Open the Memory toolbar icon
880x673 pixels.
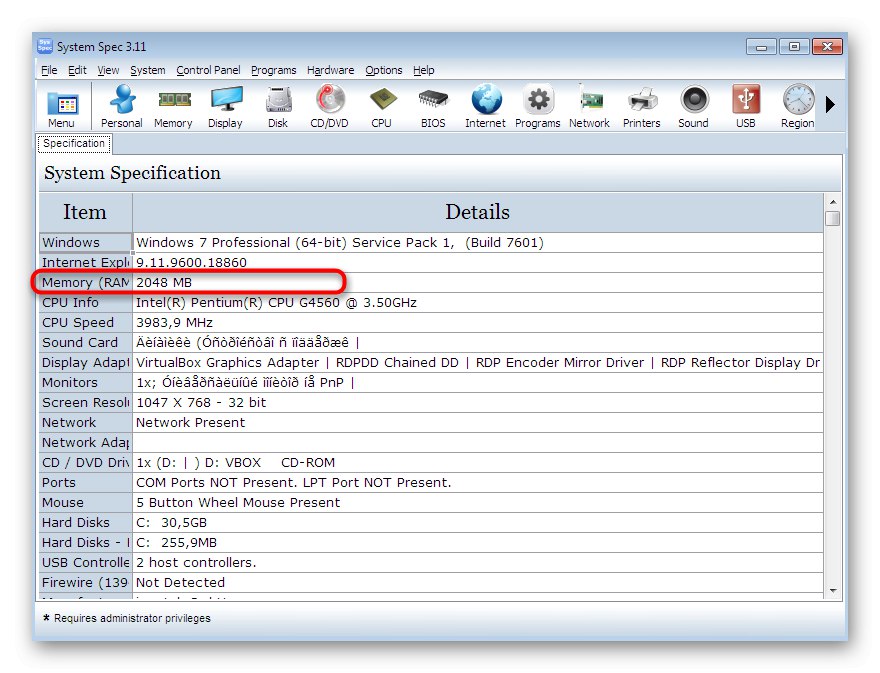(x=173, y=107)
